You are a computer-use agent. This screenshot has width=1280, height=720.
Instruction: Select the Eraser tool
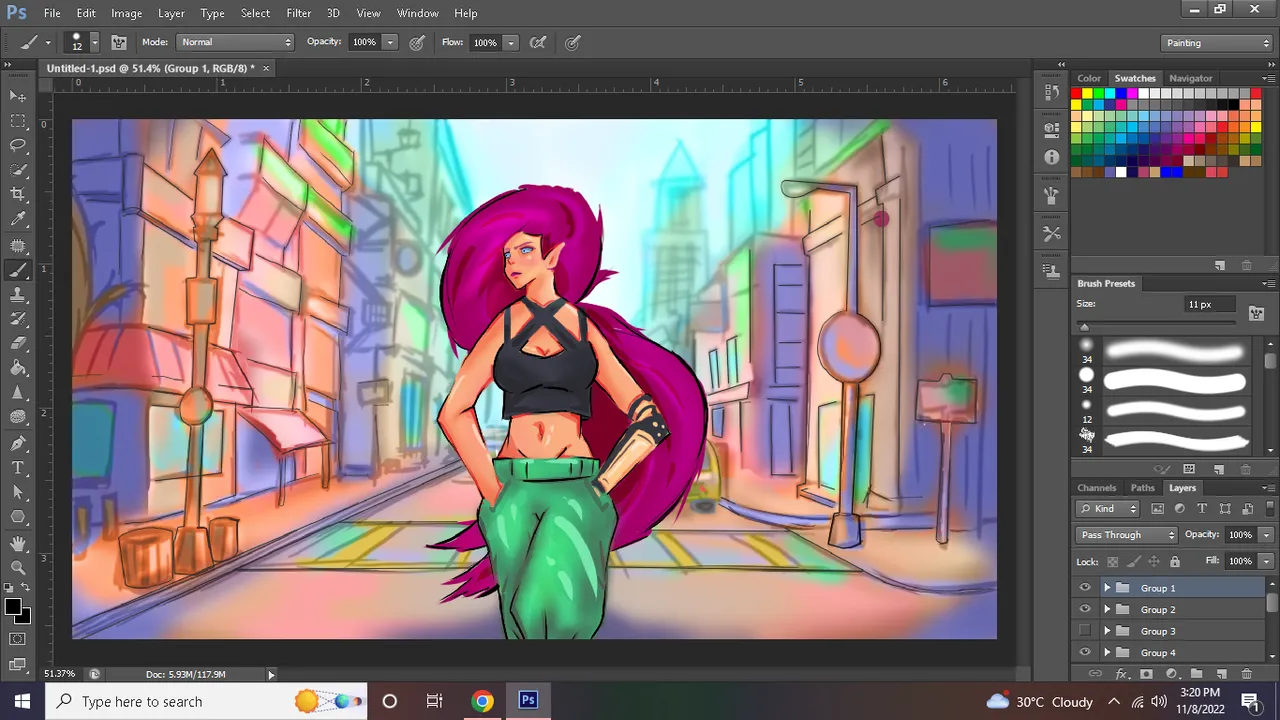(18, 344)
